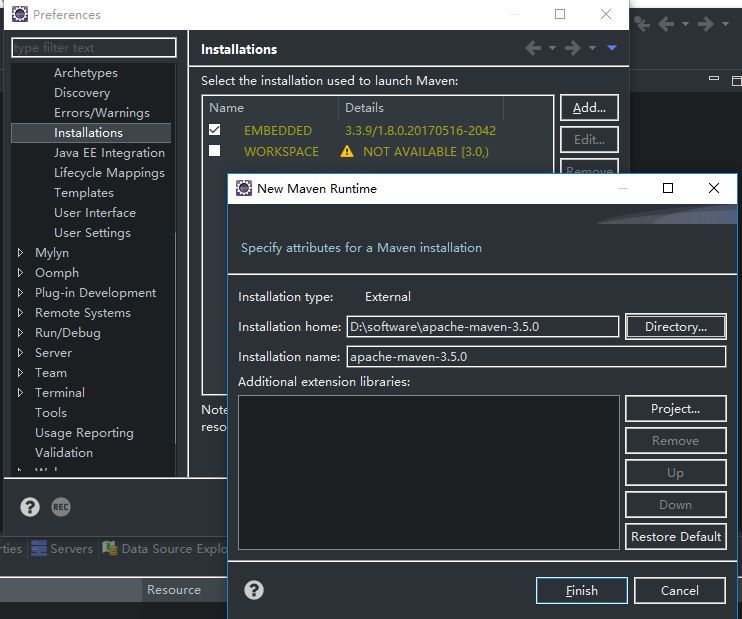This screenshot has height=619, width=742.
Task: Open User Interface preference page
Action: coord(95,212)
